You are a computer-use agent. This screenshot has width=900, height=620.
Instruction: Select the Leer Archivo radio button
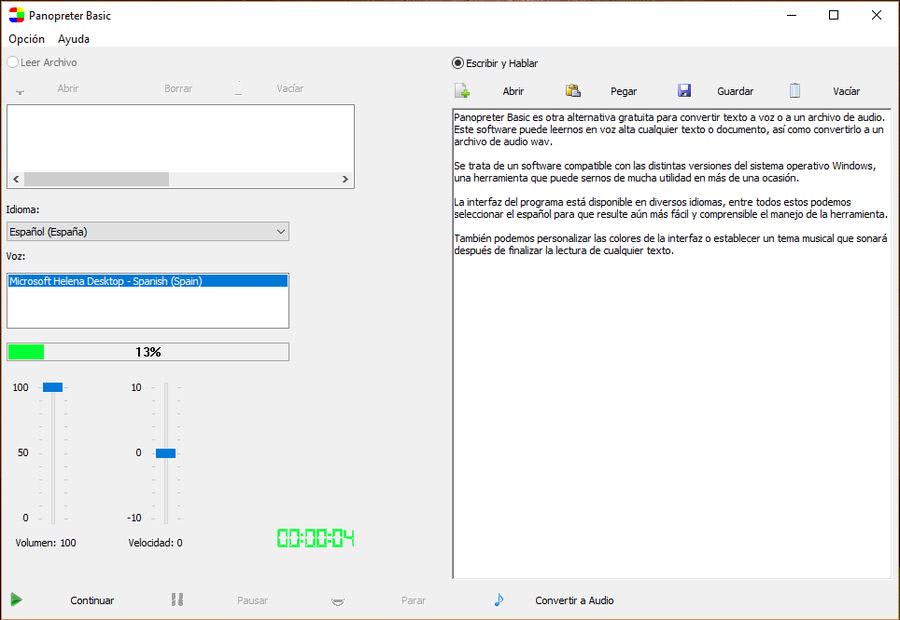pos(13,62)
